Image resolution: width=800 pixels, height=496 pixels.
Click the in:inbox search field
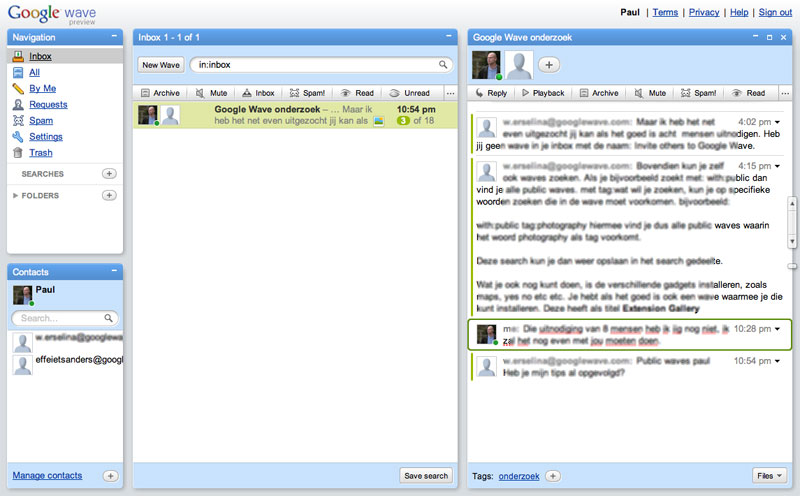click(x=318, y=65)
